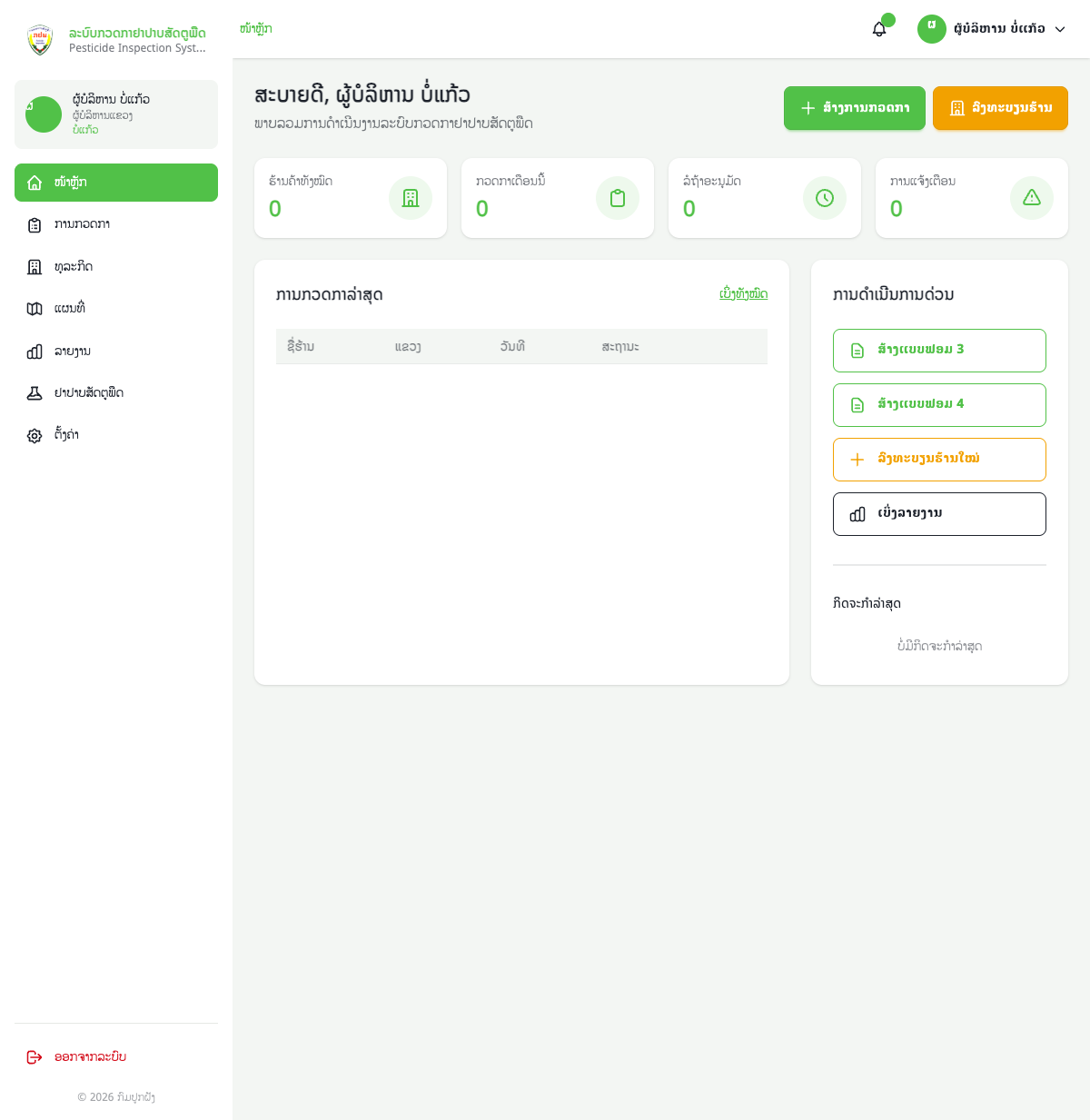The image size is (1090, 1120).
Task: Click the sidebar user profile card
Action: pyautogui.click(x=116, y=114)
